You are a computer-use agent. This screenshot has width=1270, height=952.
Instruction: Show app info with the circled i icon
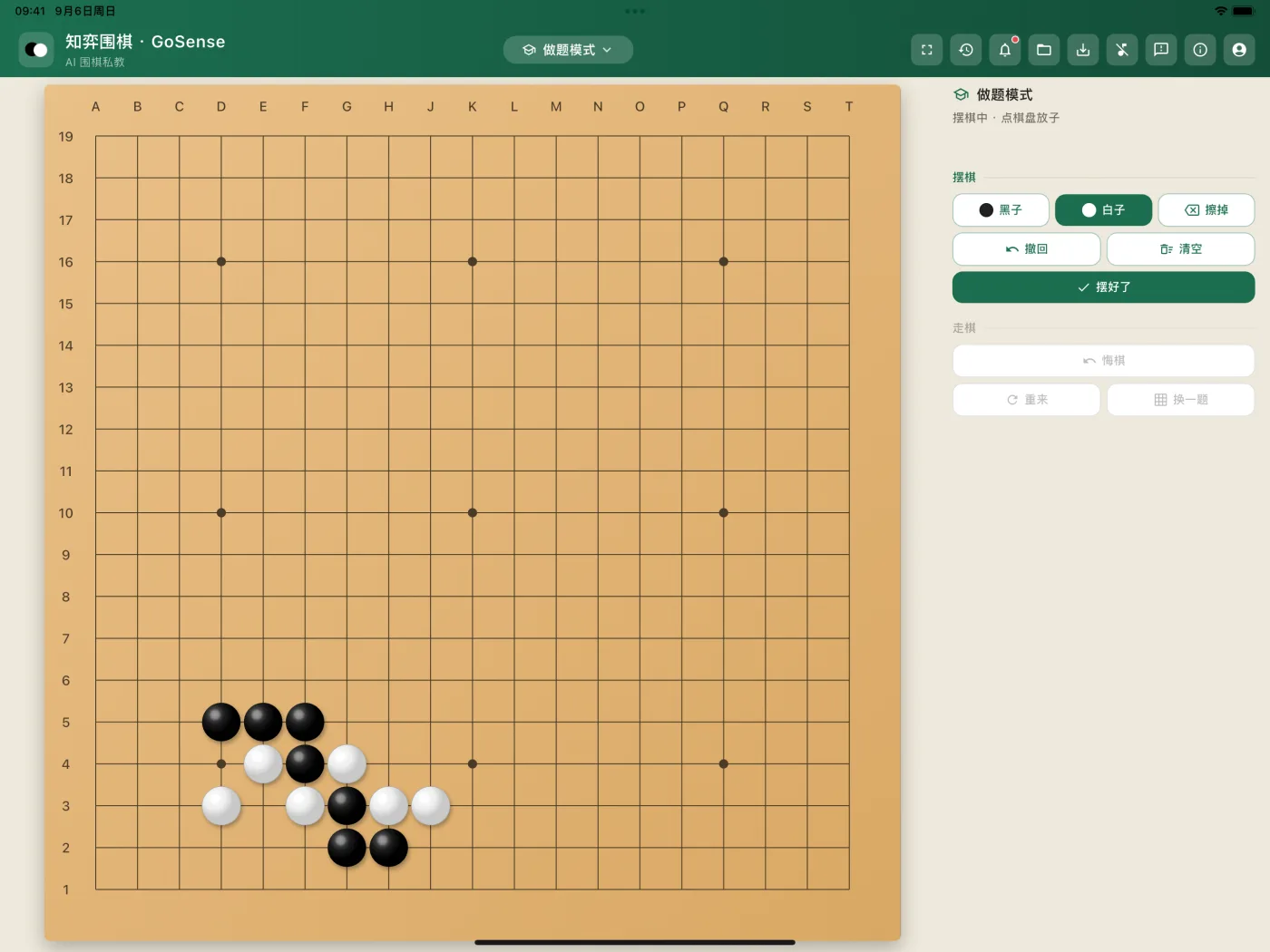(x=1200, y=50)
